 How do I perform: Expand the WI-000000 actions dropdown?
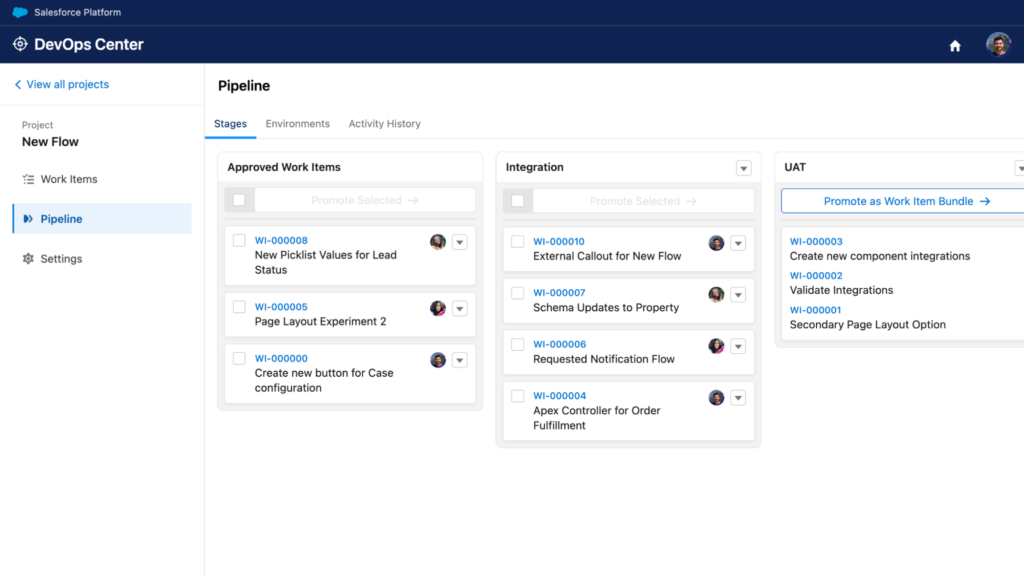(x=460, y=360)
